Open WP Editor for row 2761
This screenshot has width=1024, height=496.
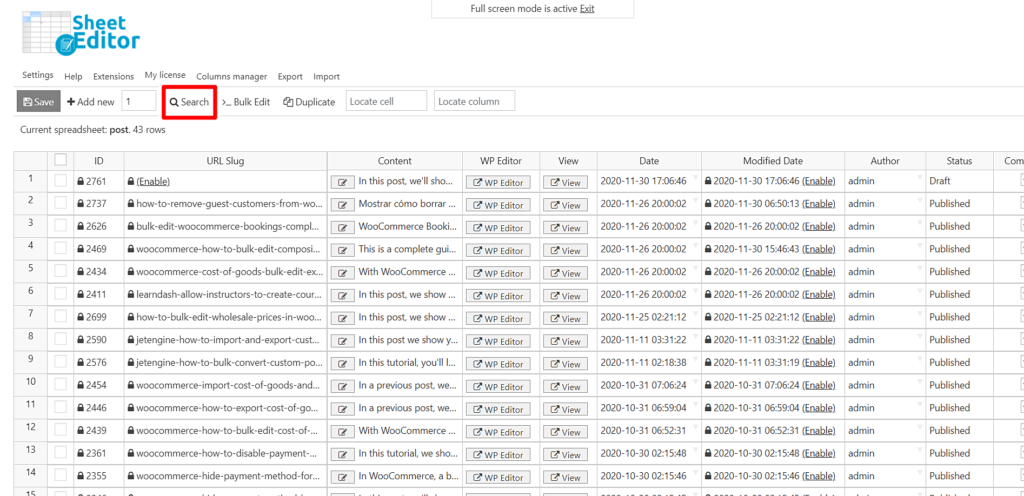click(x=498, y=183)
